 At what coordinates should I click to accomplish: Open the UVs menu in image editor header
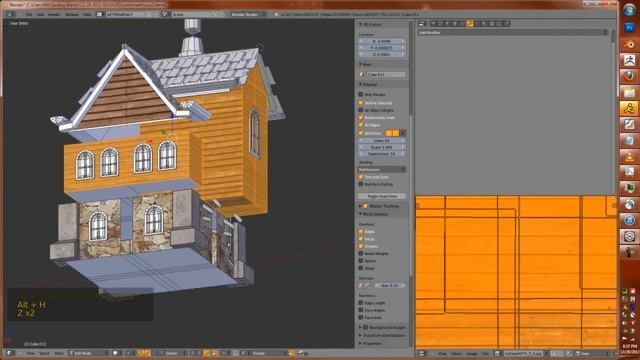[485, 353]
